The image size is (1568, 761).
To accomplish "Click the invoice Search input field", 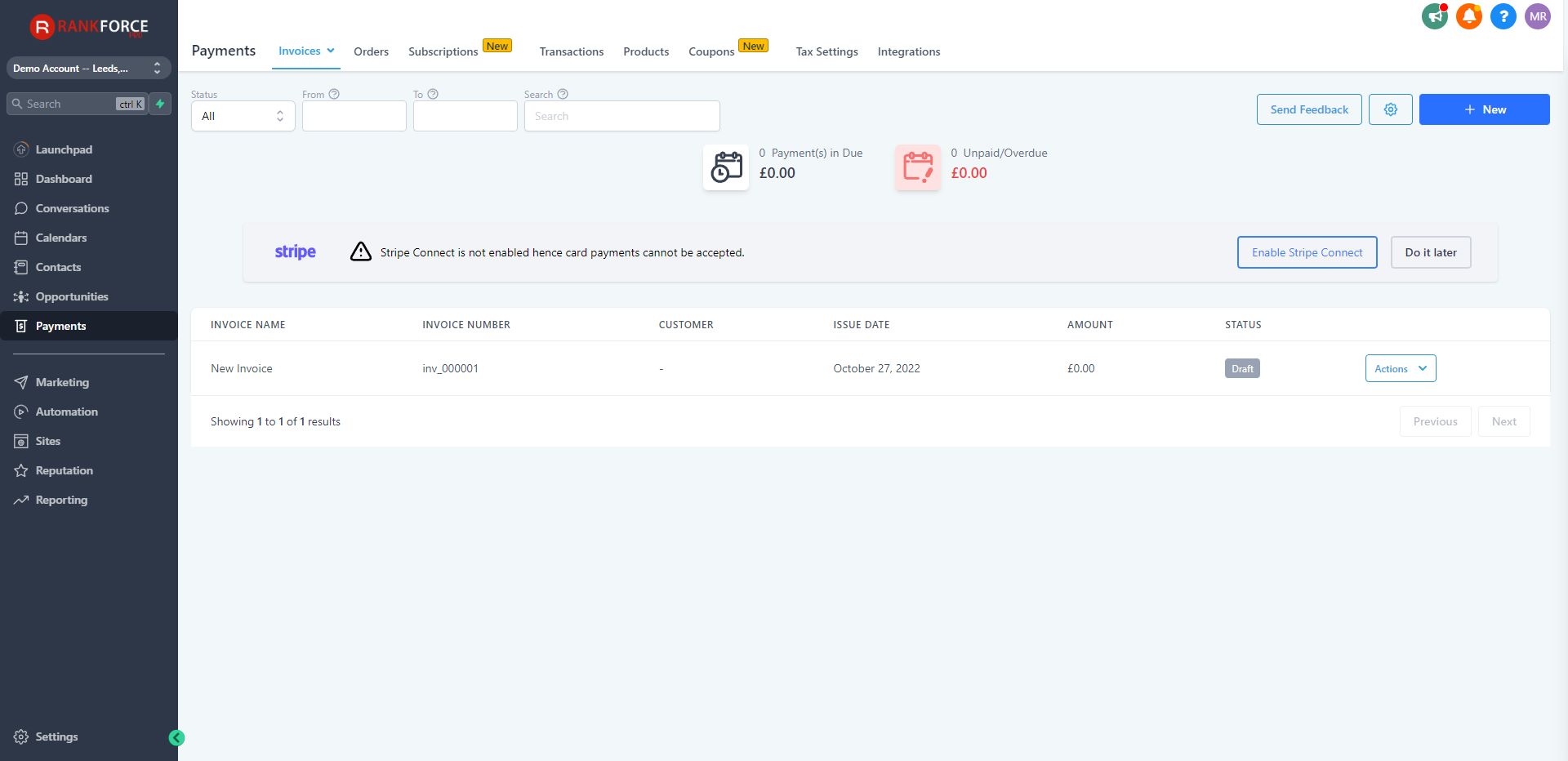I will pos(621,116).
